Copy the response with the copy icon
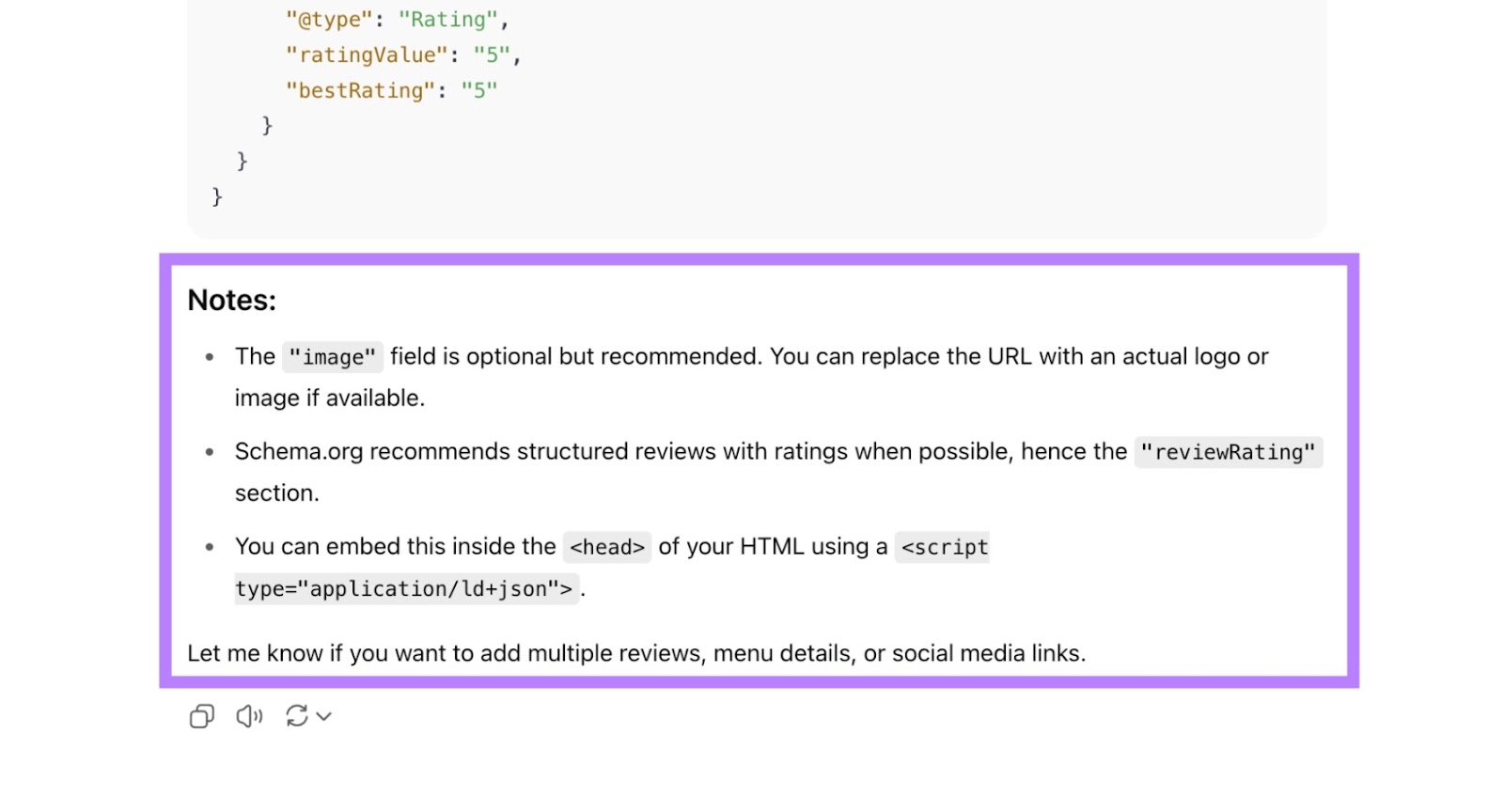 (x=201, y=717)
